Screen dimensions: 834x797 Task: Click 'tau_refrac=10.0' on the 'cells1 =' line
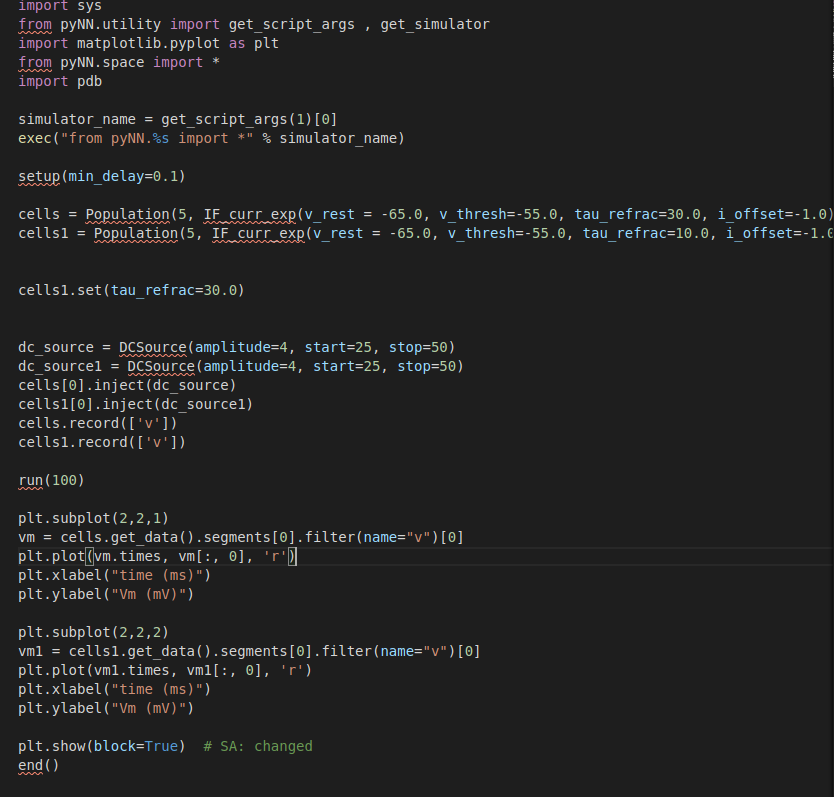tap(646, 234)
